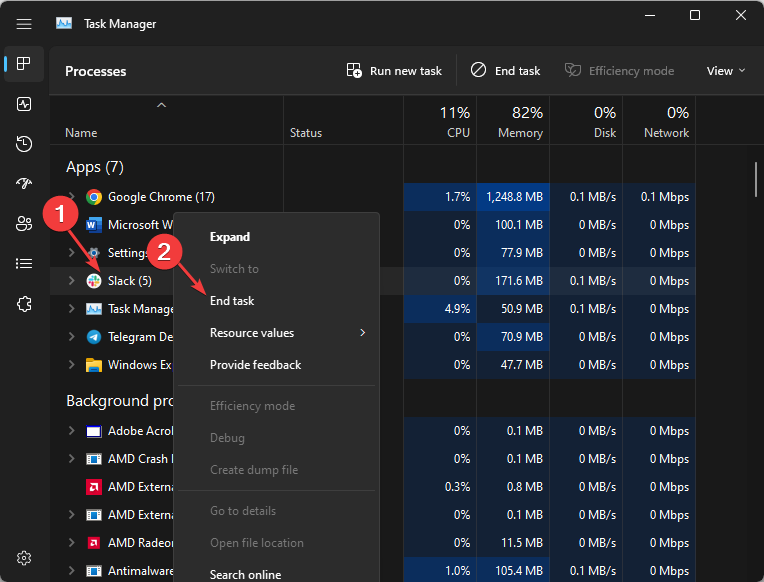This screenshot has height=582, width=764.
Task: Click the Task Manager title bar icon
Action: click(64, 23)
